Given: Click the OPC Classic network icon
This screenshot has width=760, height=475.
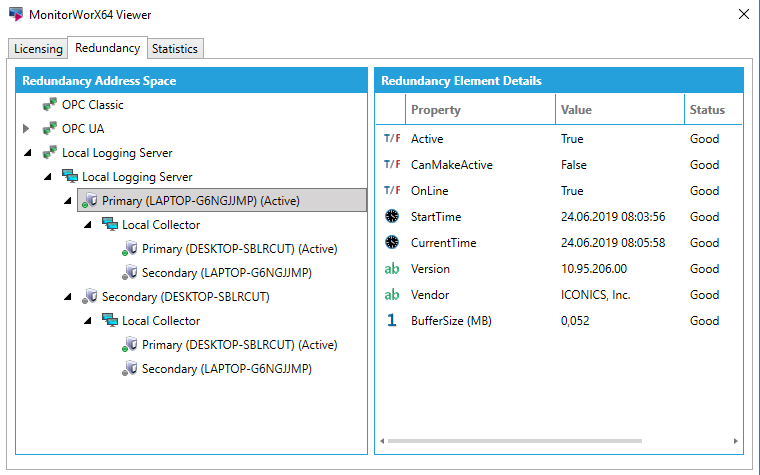Looking at the screenshot, I should pos(49,104).
